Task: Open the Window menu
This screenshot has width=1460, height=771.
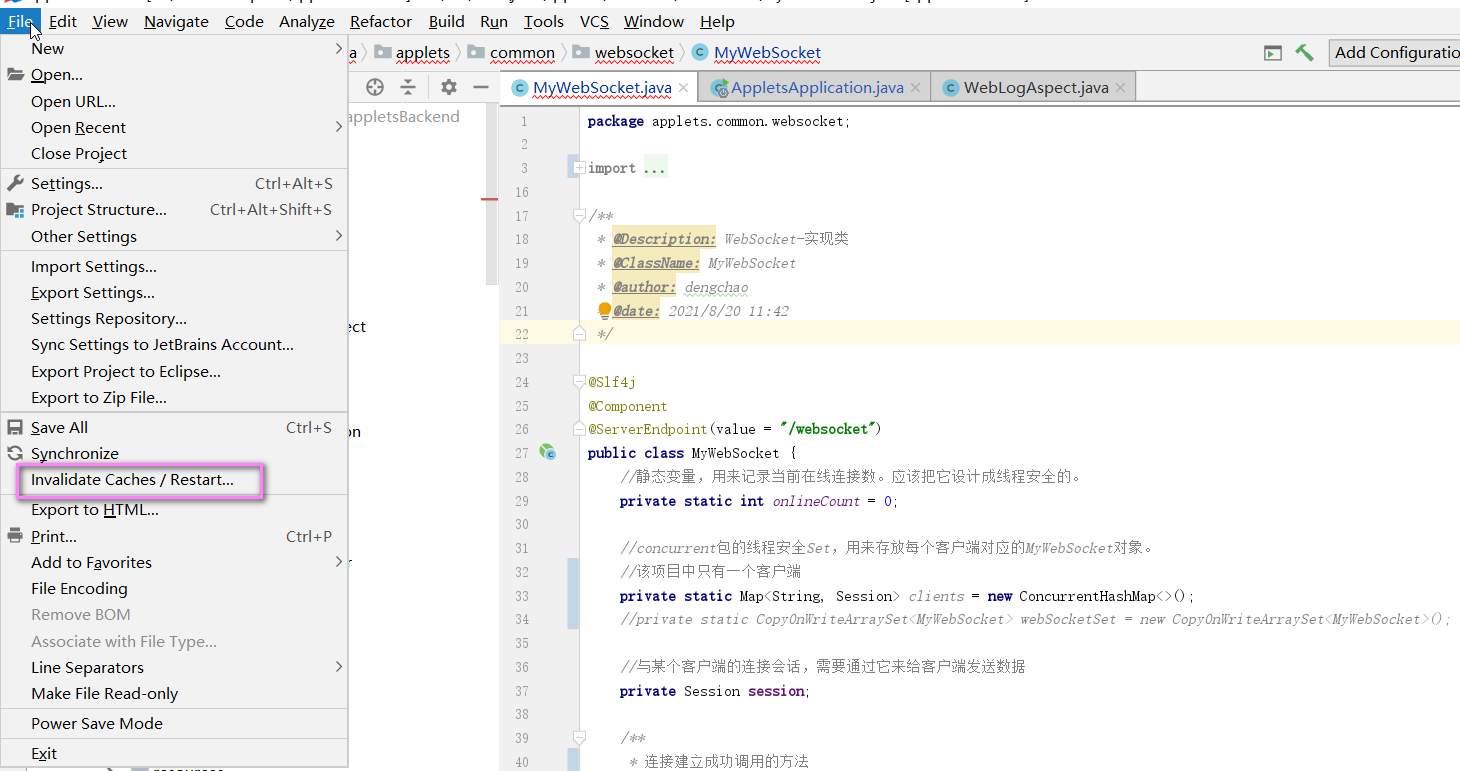Action: (655, 21)
